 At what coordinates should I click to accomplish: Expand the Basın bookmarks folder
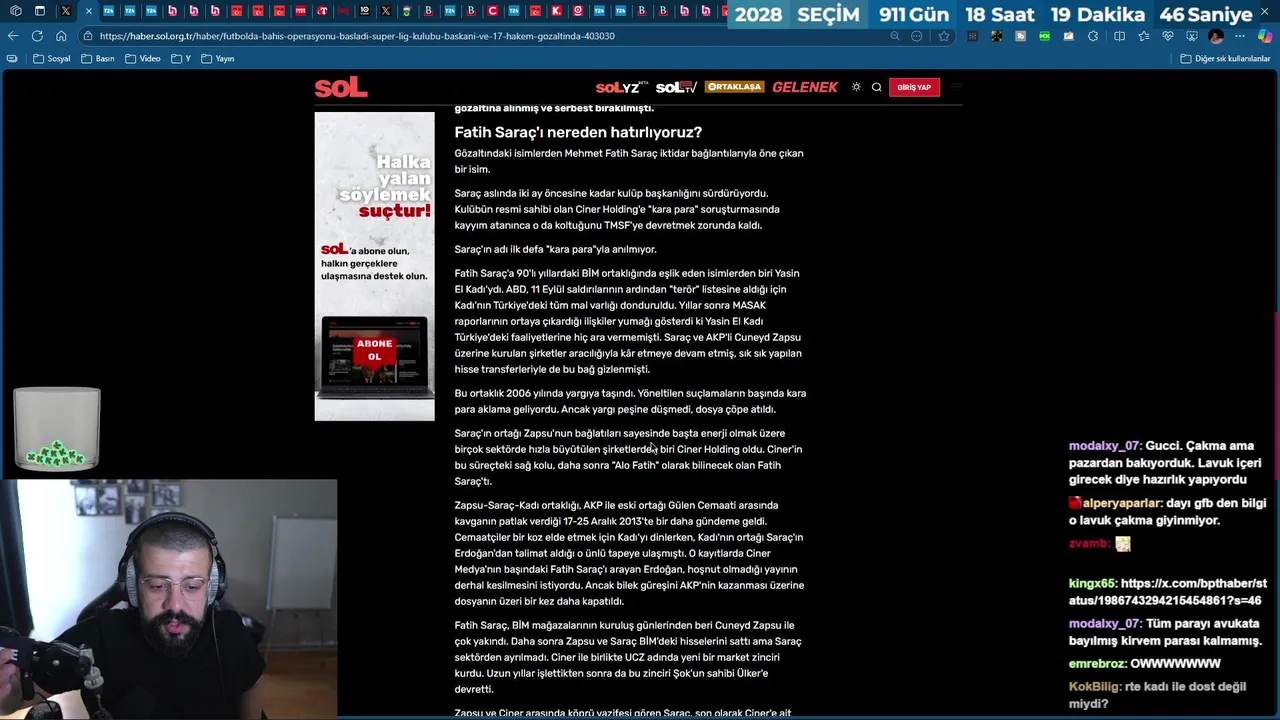click(98, 58)
